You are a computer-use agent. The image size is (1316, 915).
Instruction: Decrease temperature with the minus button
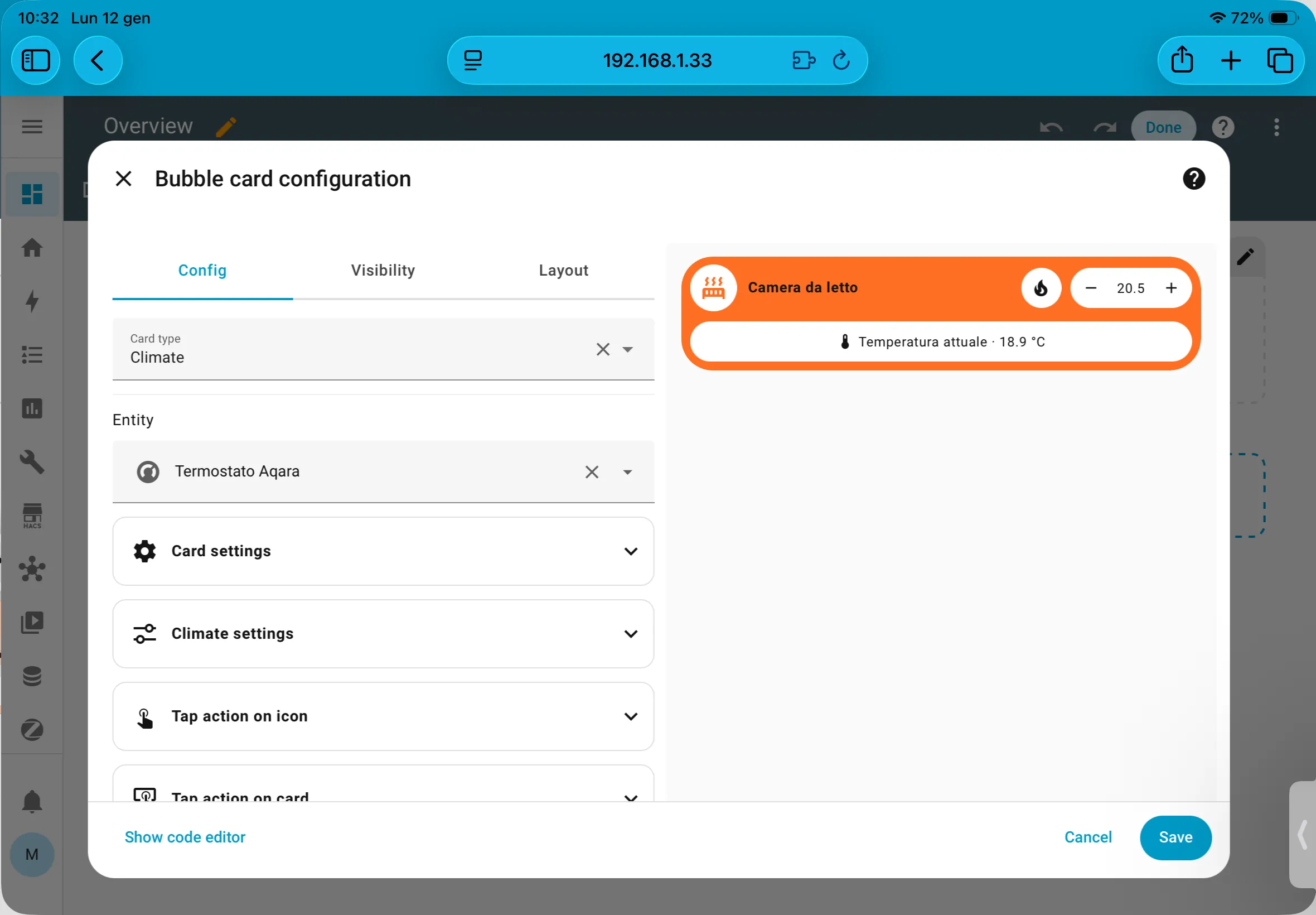[x=1090, y=288]
